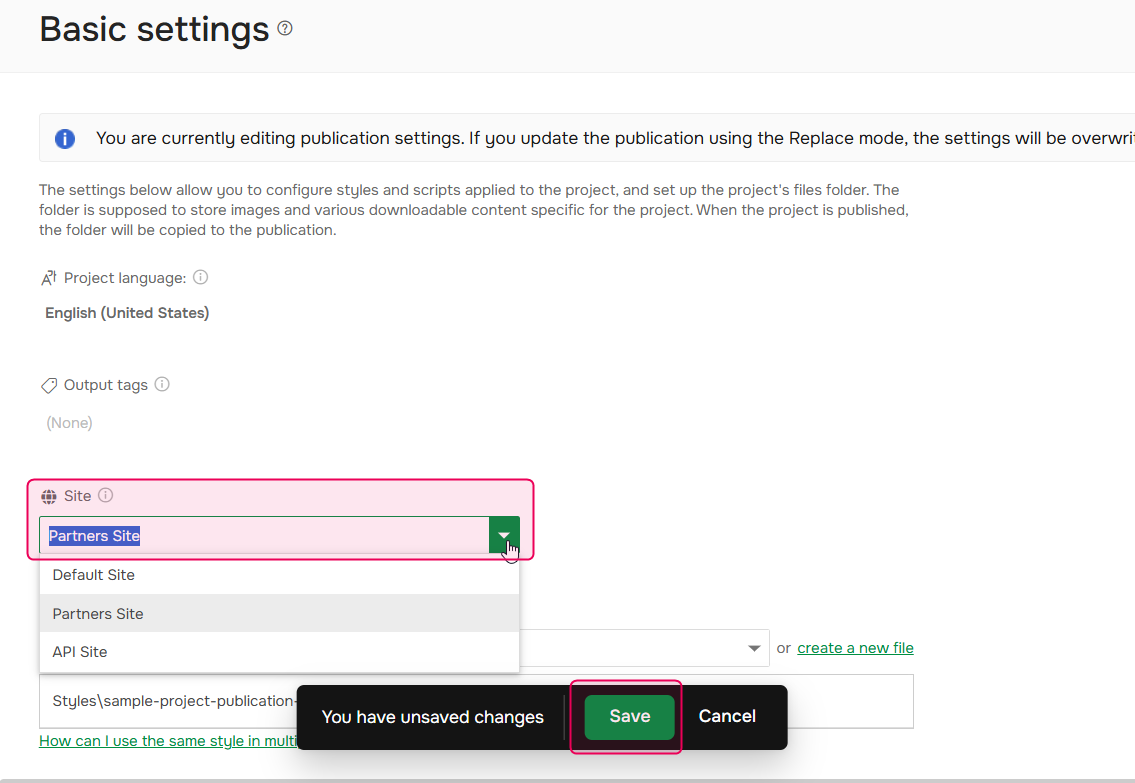Click the Save button
The height and width of the screenshot is (783, 1135).
point(629,717)
